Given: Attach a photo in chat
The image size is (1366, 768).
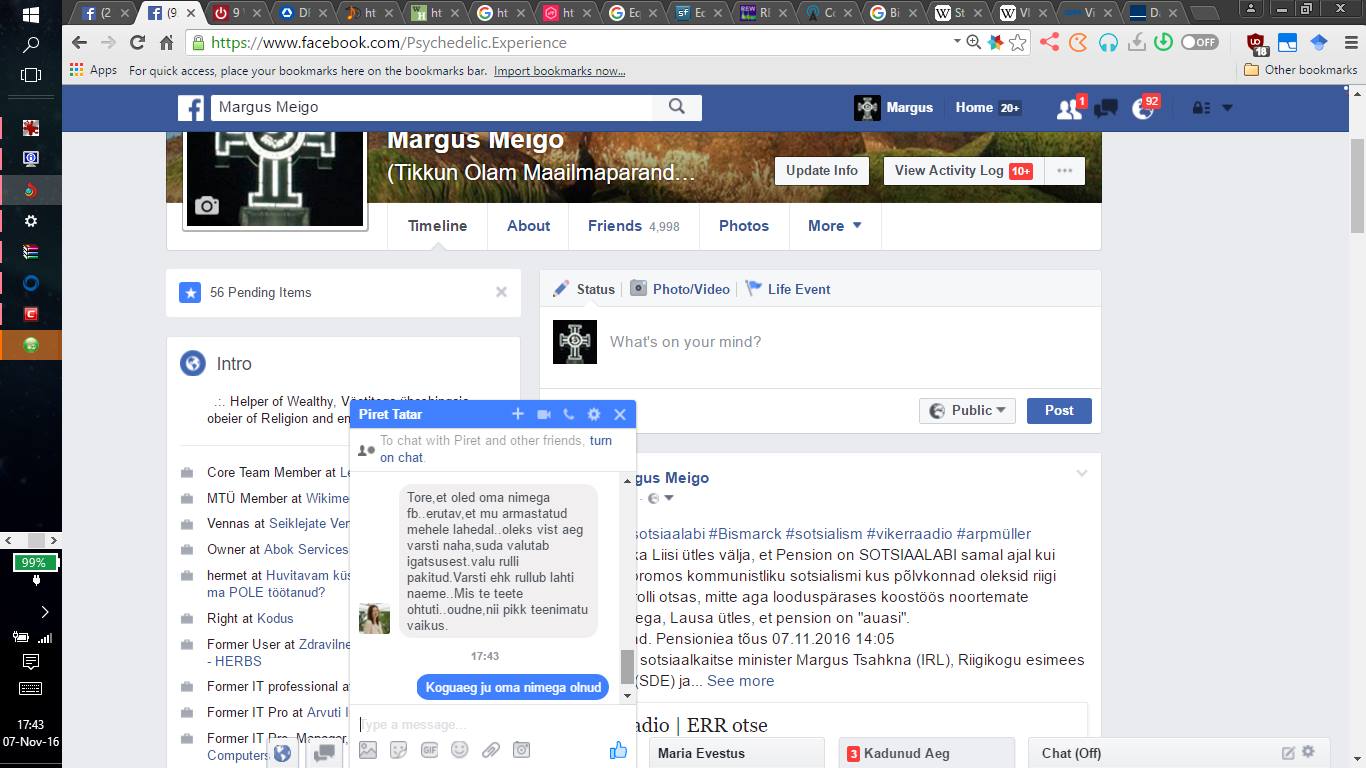Looking at the screenshot, I should pos(368,750).
